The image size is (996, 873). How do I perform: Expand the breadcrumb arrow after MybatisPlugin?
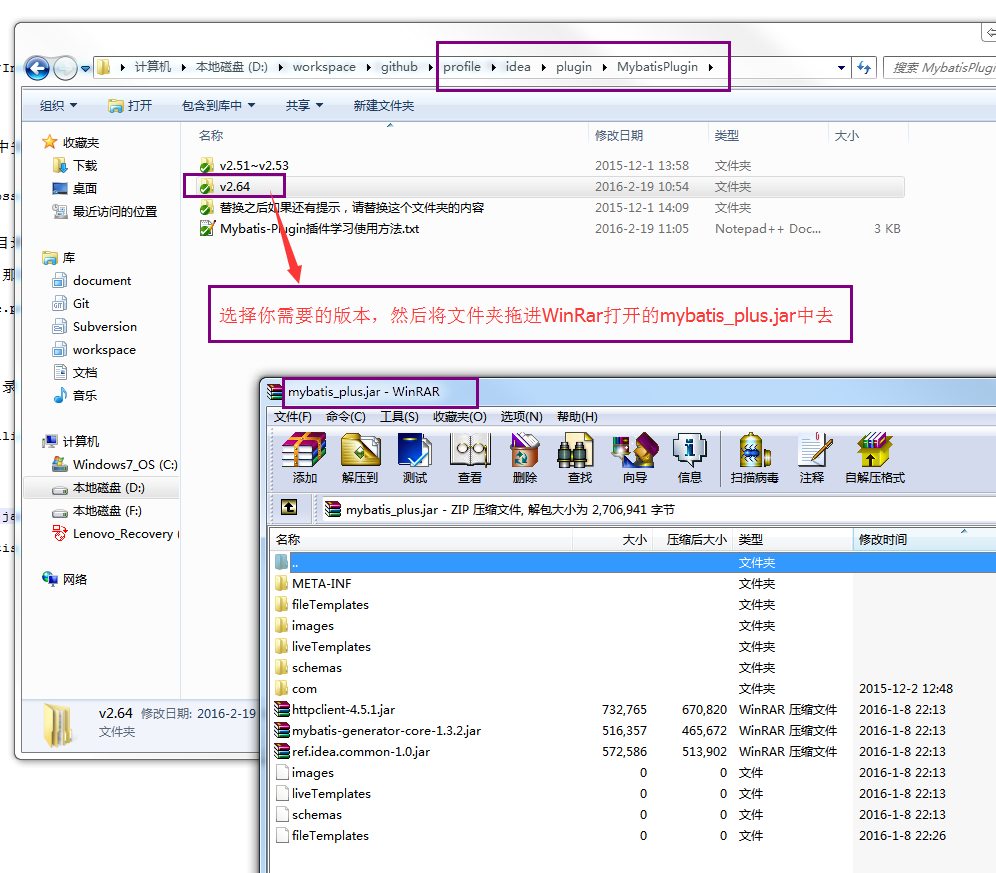[710, 67]
